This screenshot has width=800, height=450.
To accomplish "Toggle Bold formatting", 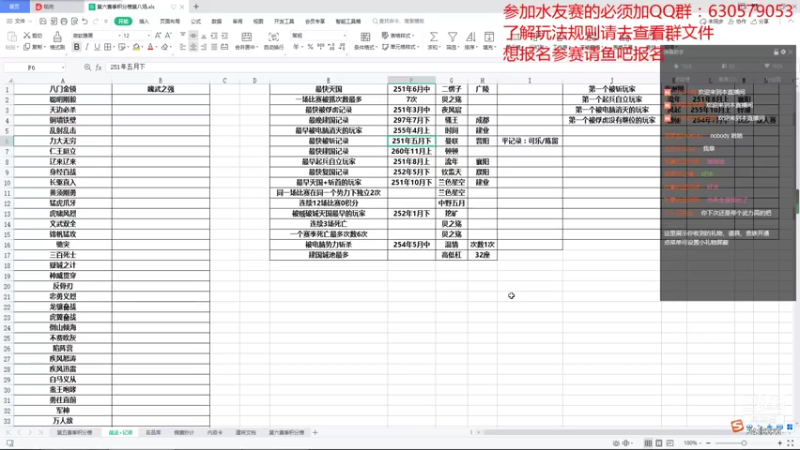I will coord(77,47).
